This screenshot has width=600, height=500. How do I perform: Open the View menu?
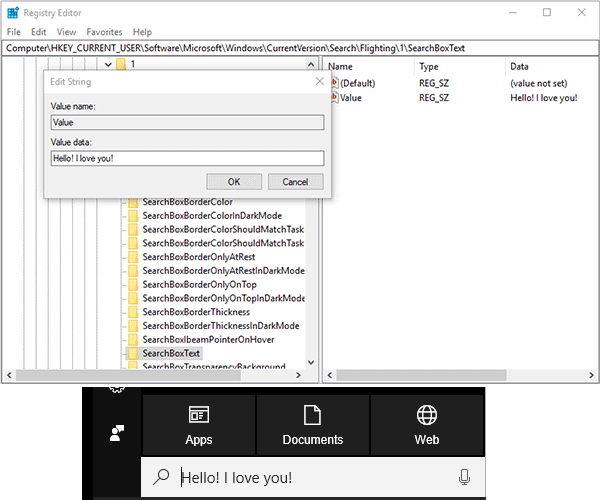tap(66, 32)
